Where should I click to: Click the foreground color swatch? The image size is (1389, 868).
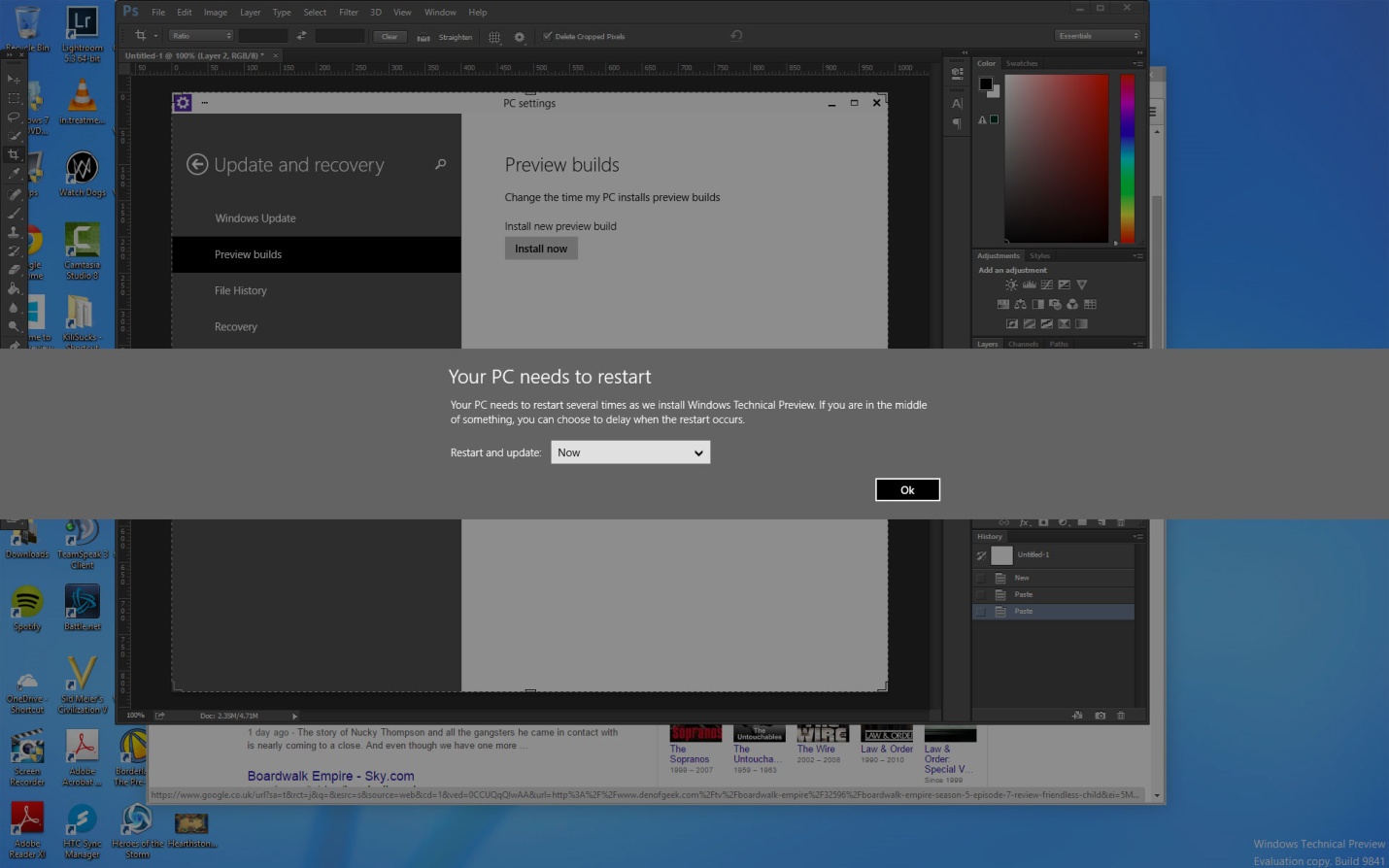click(986, 83)
